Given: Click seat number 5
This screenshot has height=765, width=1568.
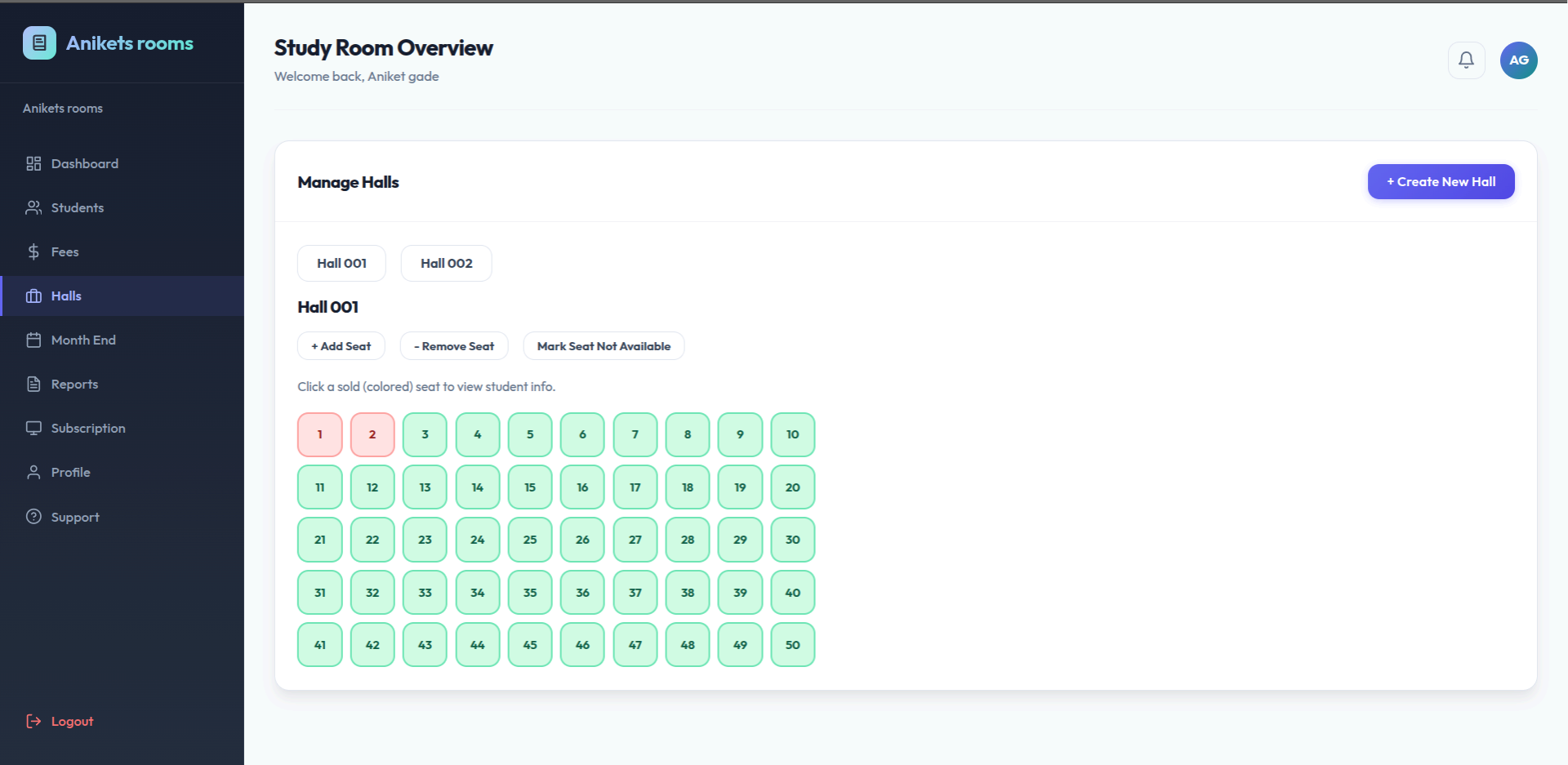Looking at the screenshot, I should [x=530, y=434].
